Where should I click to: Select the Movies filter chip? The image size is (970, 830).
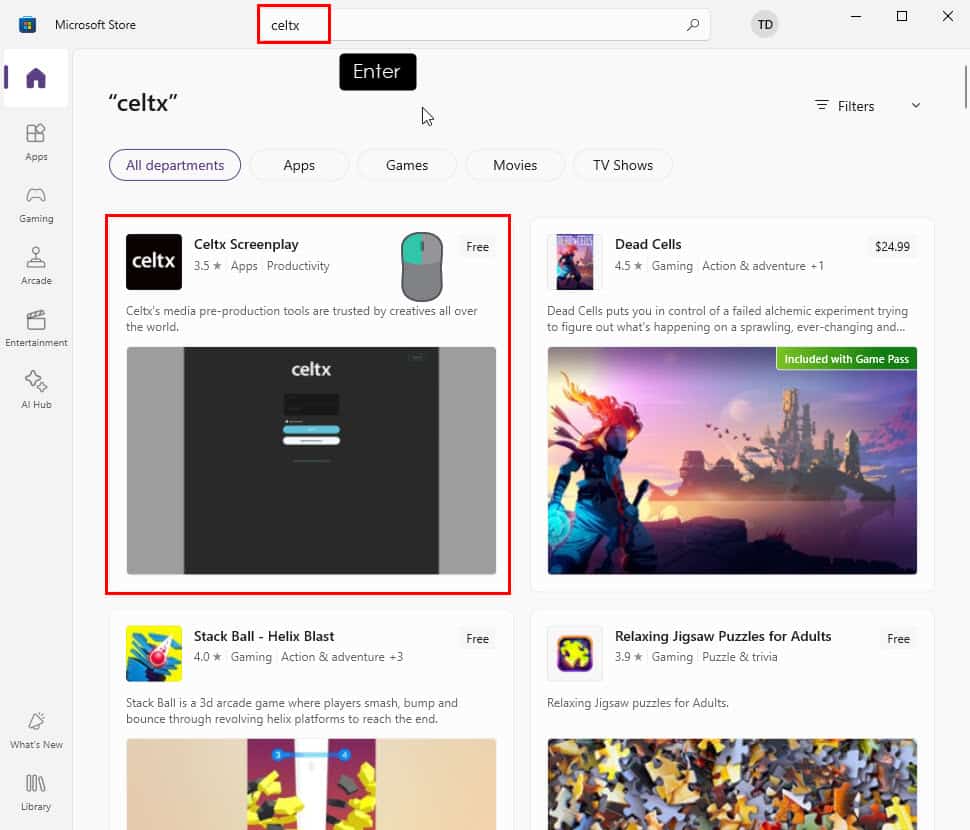515,165
